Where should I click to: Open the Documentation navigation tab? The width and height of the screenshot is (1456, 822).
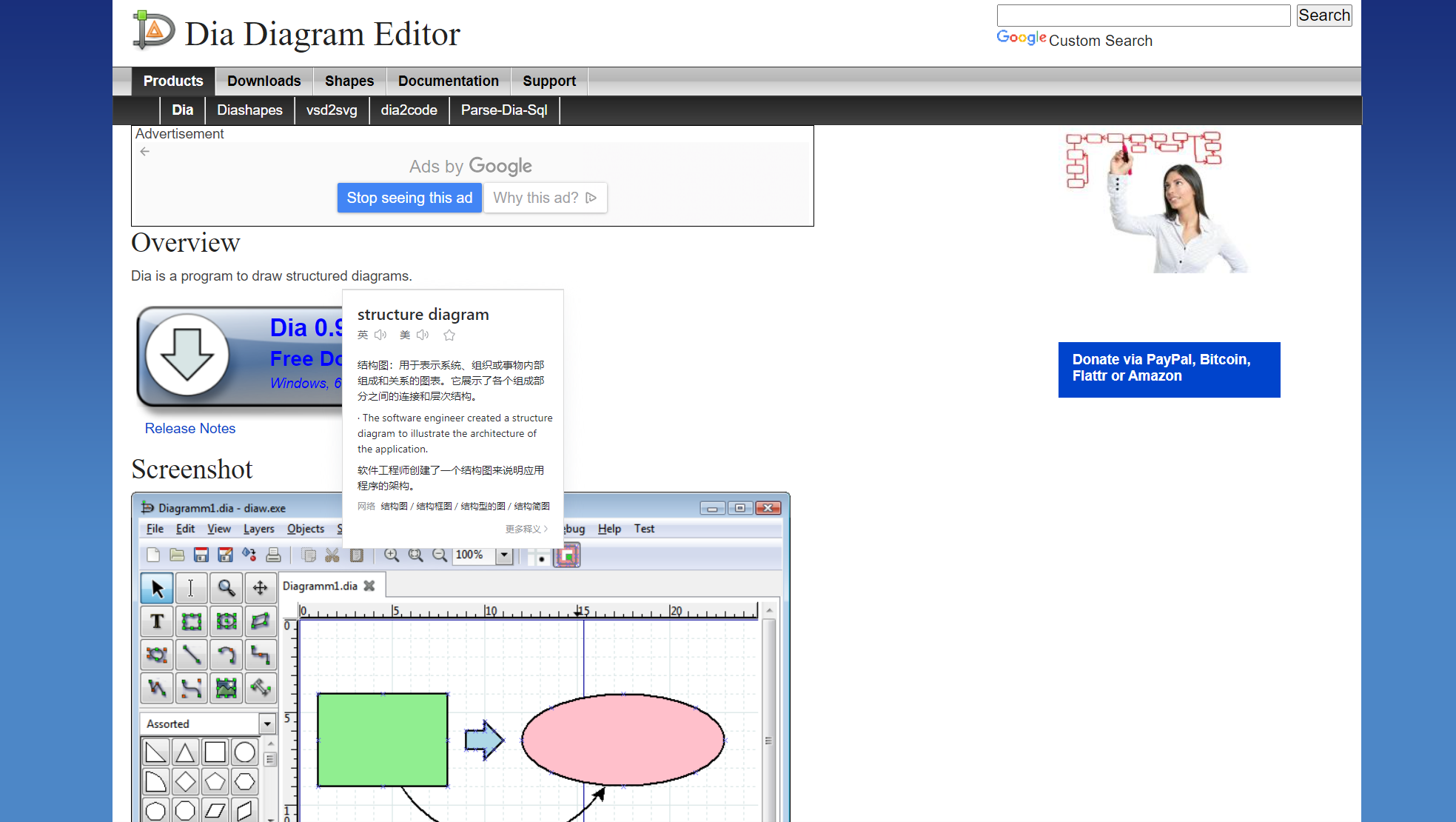point(449,81)
